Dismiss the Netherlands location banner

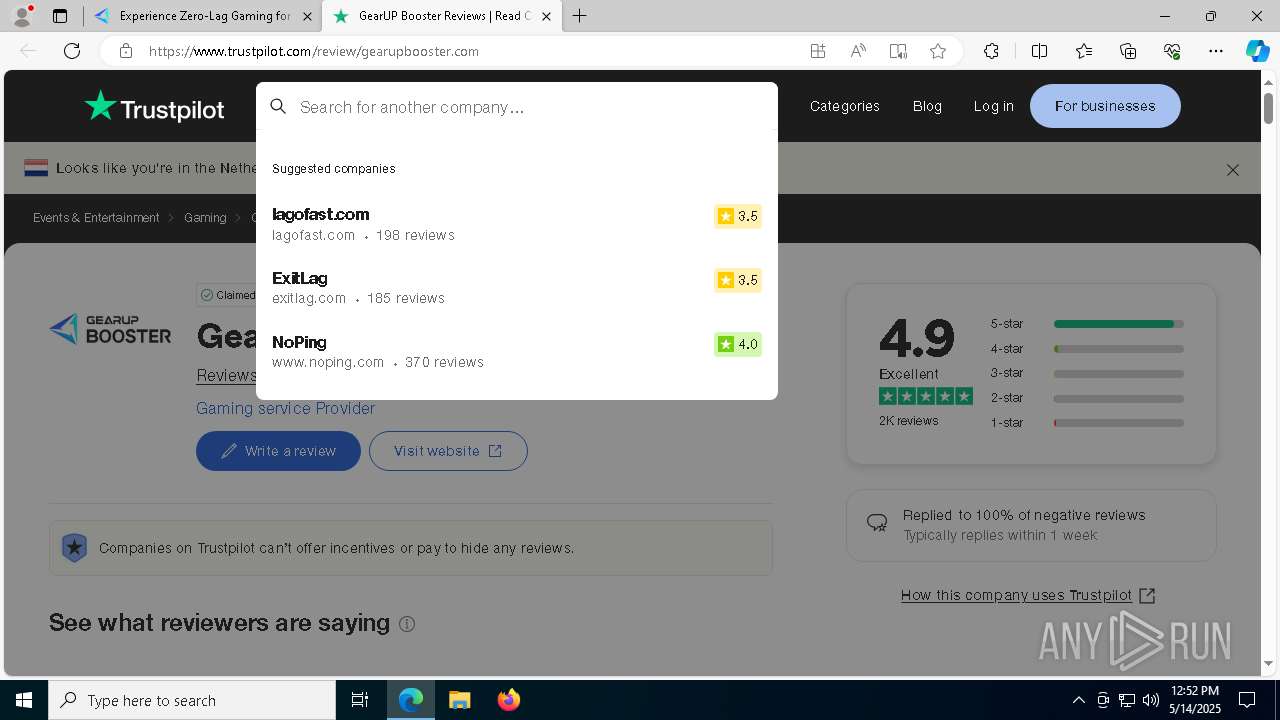tap(1233, 170)
